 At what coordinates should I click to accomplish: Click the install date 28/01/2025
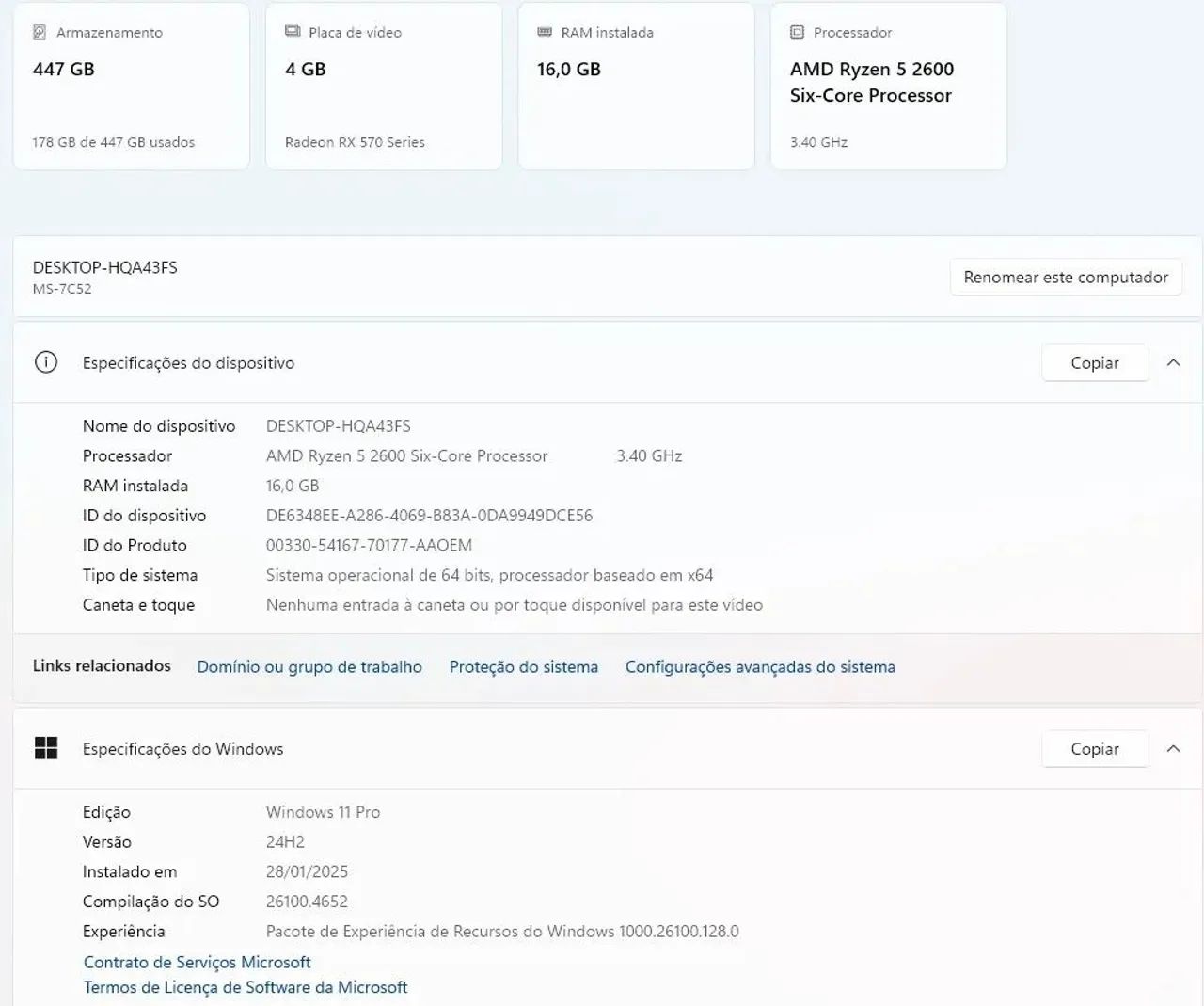pos(307,871)
